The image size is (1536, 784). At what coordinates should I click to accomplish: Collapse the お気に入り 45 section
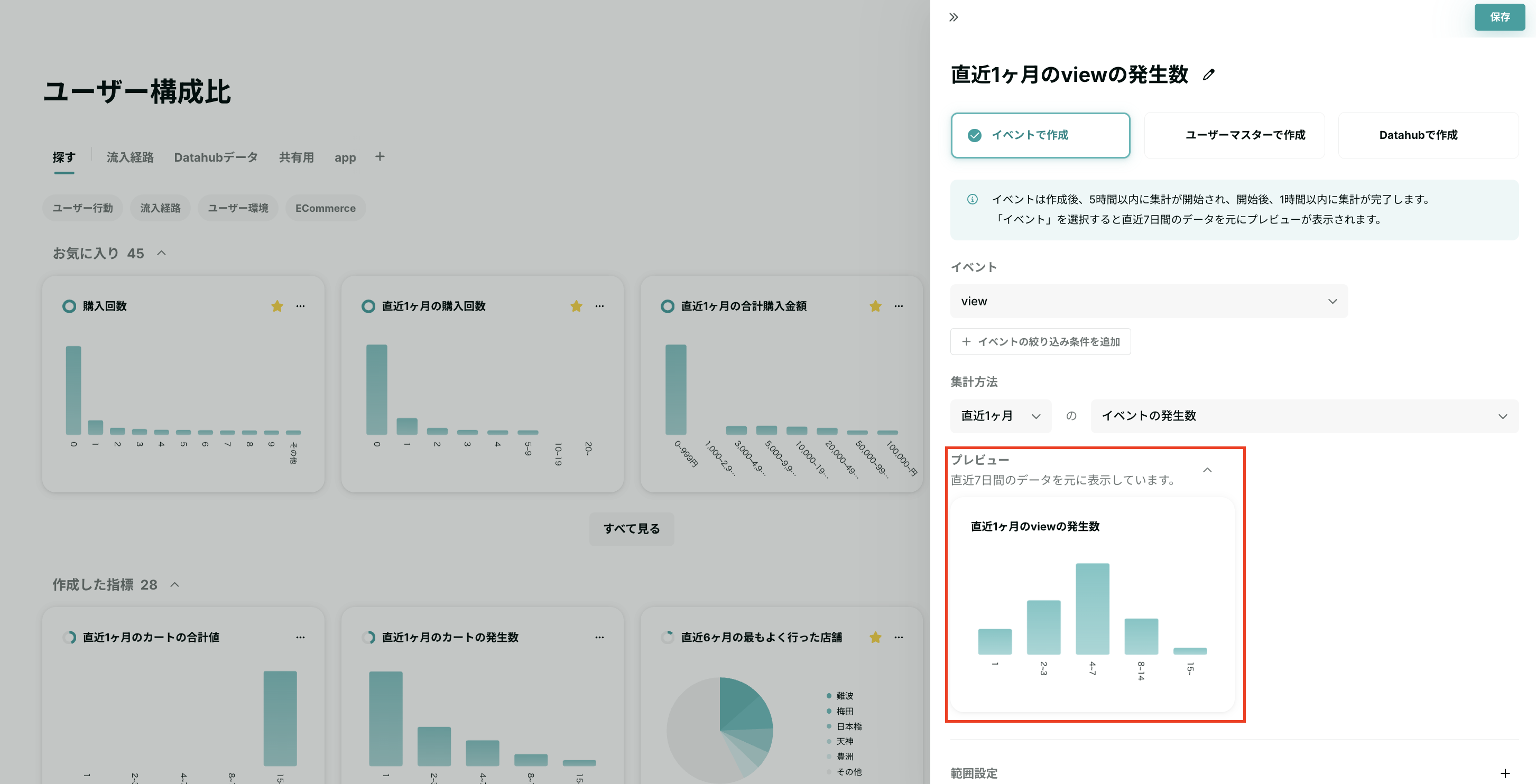point(162,254)
